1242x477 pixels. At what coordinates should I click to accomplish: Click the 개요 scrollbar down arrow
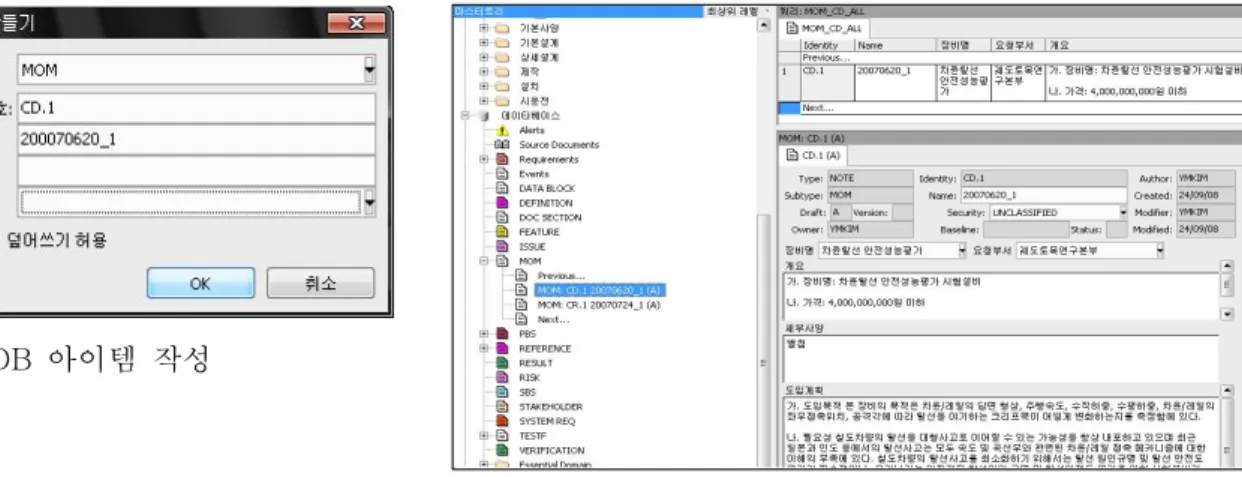coord(1227,313)
